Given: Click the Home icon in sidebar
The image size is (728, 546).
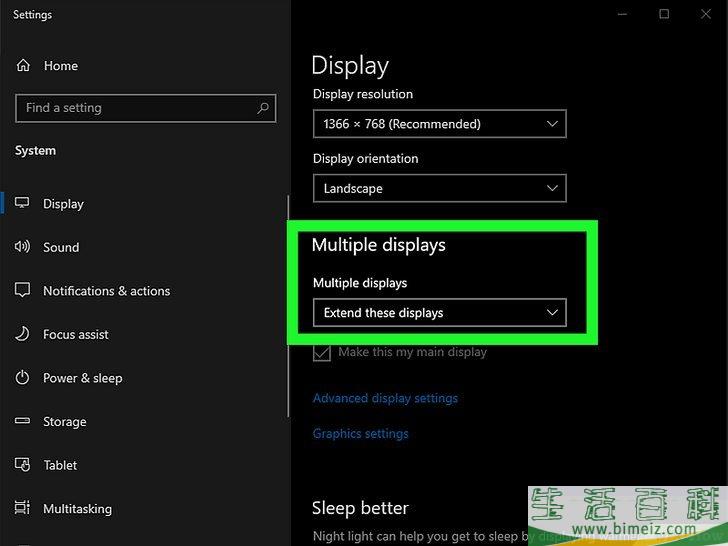Looking at the screenshot, I should click(23, 65).
